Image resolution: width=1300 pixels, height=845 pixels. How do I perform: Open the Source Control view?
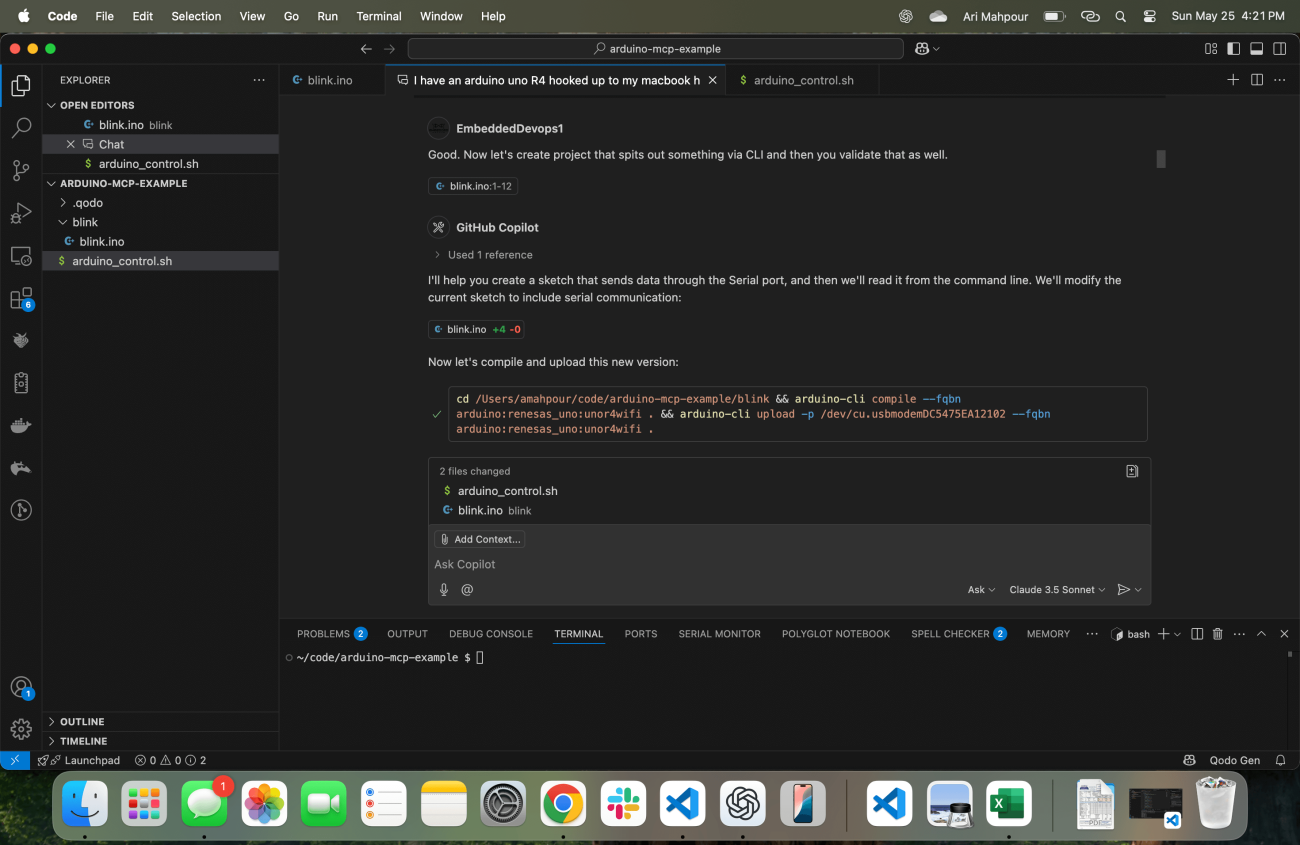click(21, 171)
